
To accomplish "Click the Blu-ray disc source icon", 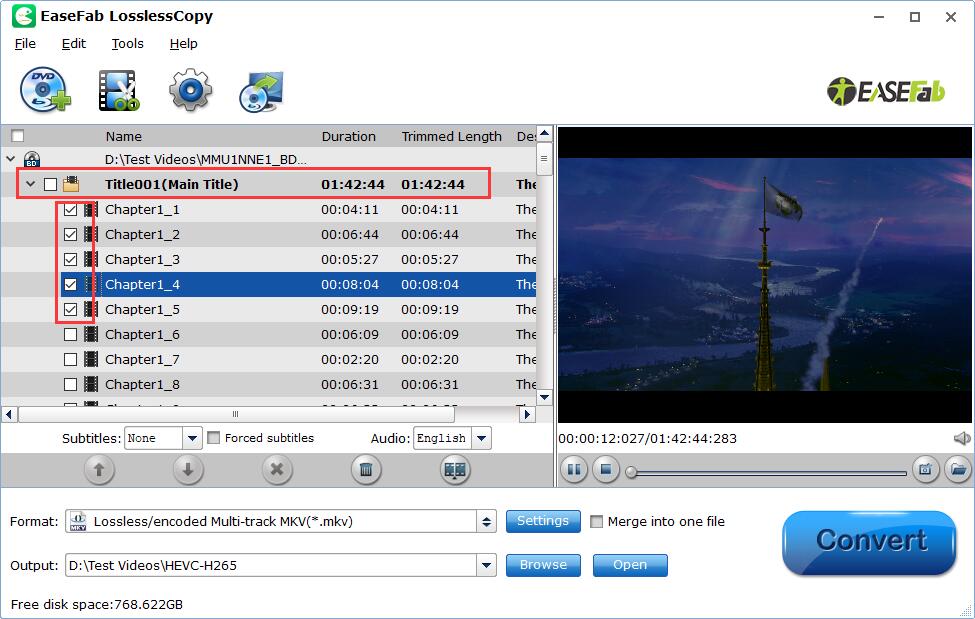I will click(x=32, y=159).
